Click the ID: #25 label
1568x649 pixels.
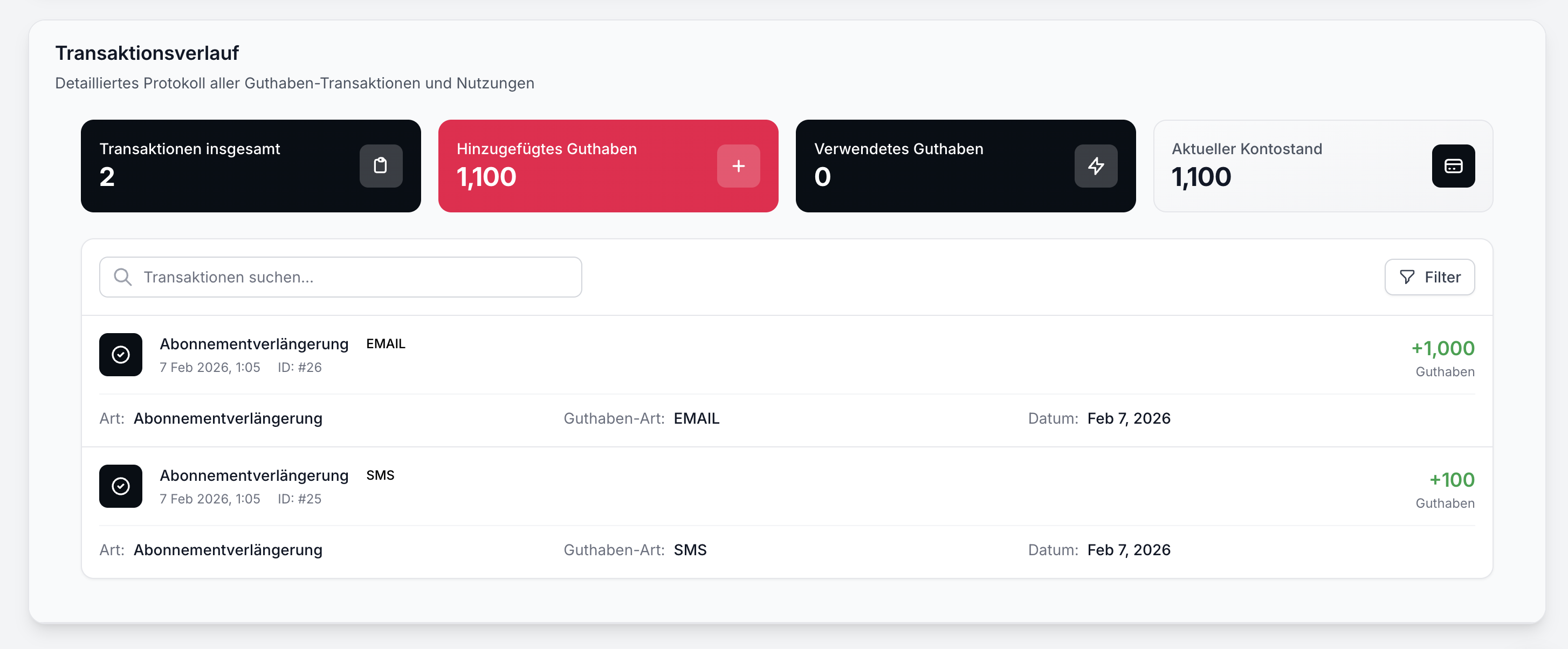pos(299,499)
